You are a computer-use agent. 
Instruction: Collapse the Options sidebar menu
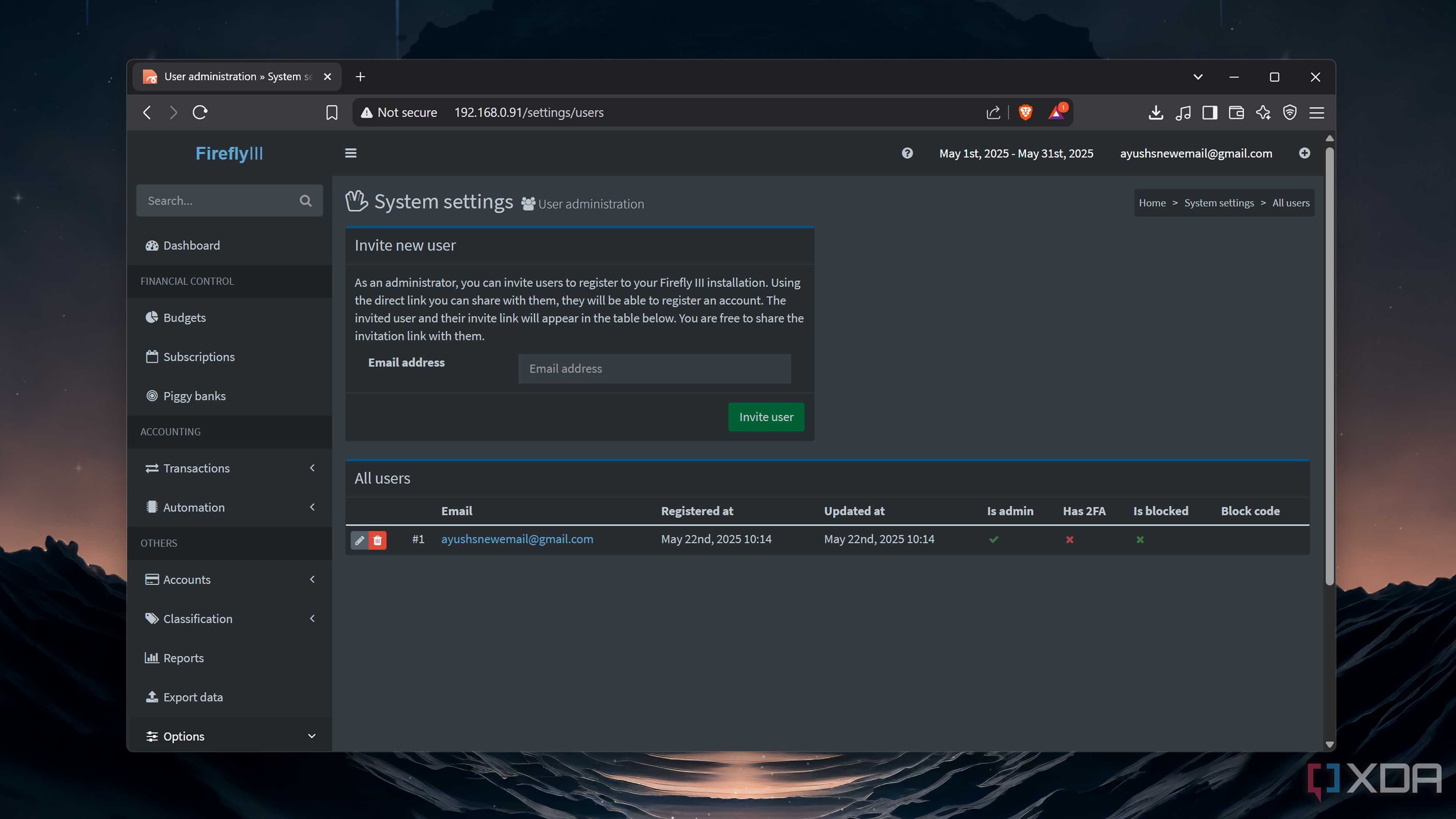pos(229,736)
